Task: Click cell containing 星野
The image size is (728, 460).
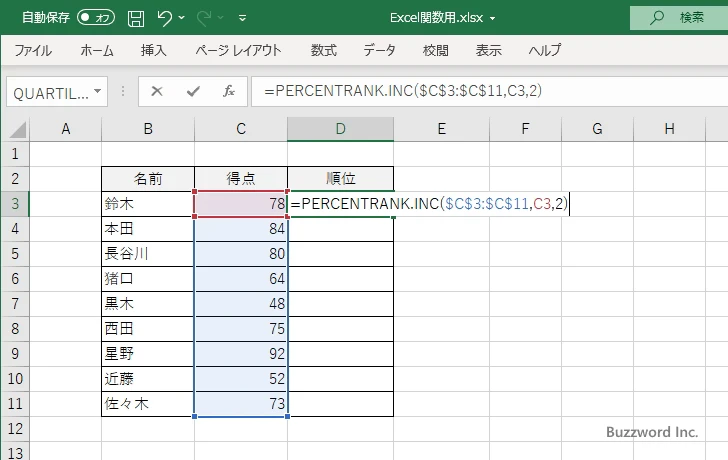Action: (x=148, y=354)
